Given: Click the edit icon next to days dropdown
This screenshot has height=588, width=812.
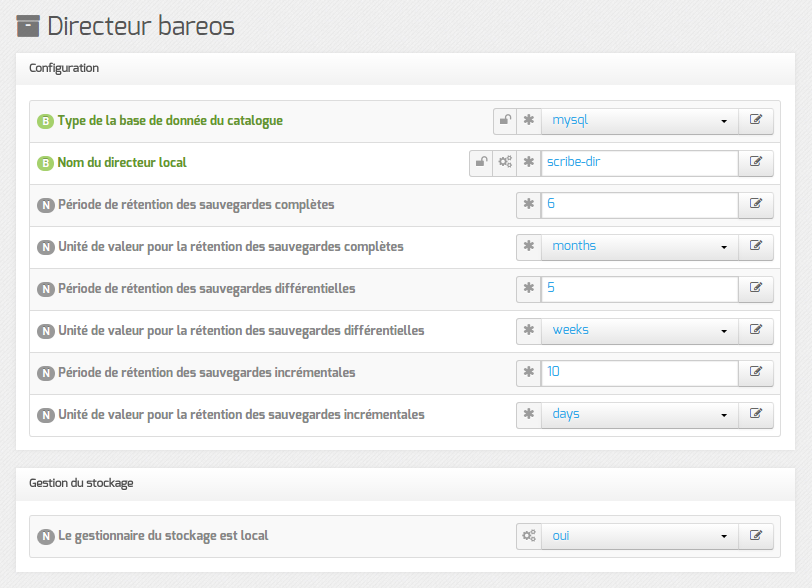Looking at the screenshot, I should click(756, 414).
